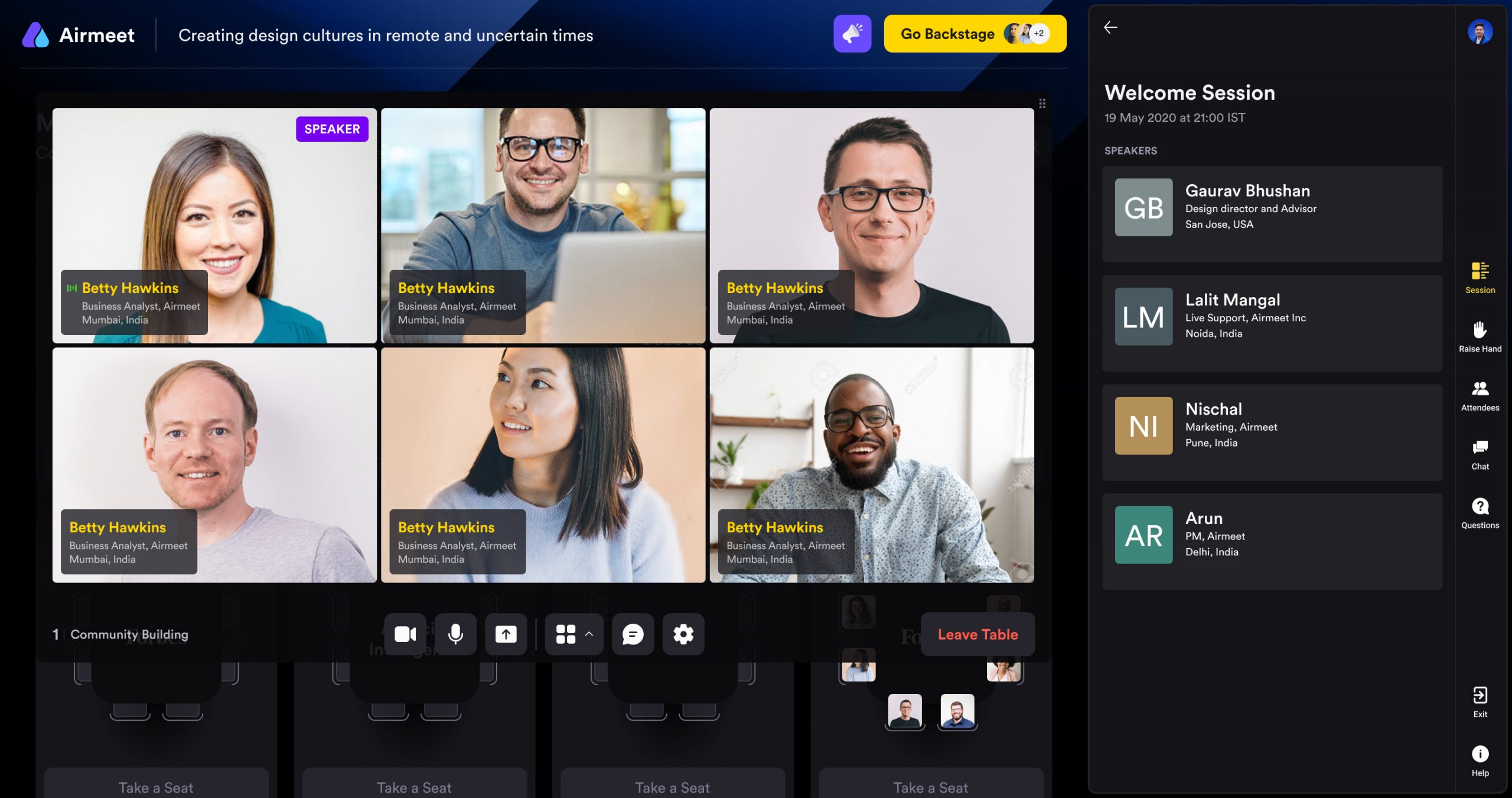1512x798 pixels.
Task: Click the session date 19 May 2020
Action: click(x=1174, y=118)
